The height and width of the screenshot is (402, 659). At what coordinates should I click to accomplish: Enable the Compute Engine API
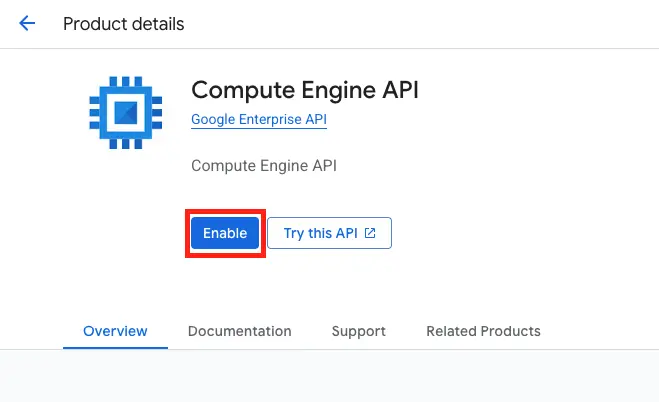coord(225,233)
